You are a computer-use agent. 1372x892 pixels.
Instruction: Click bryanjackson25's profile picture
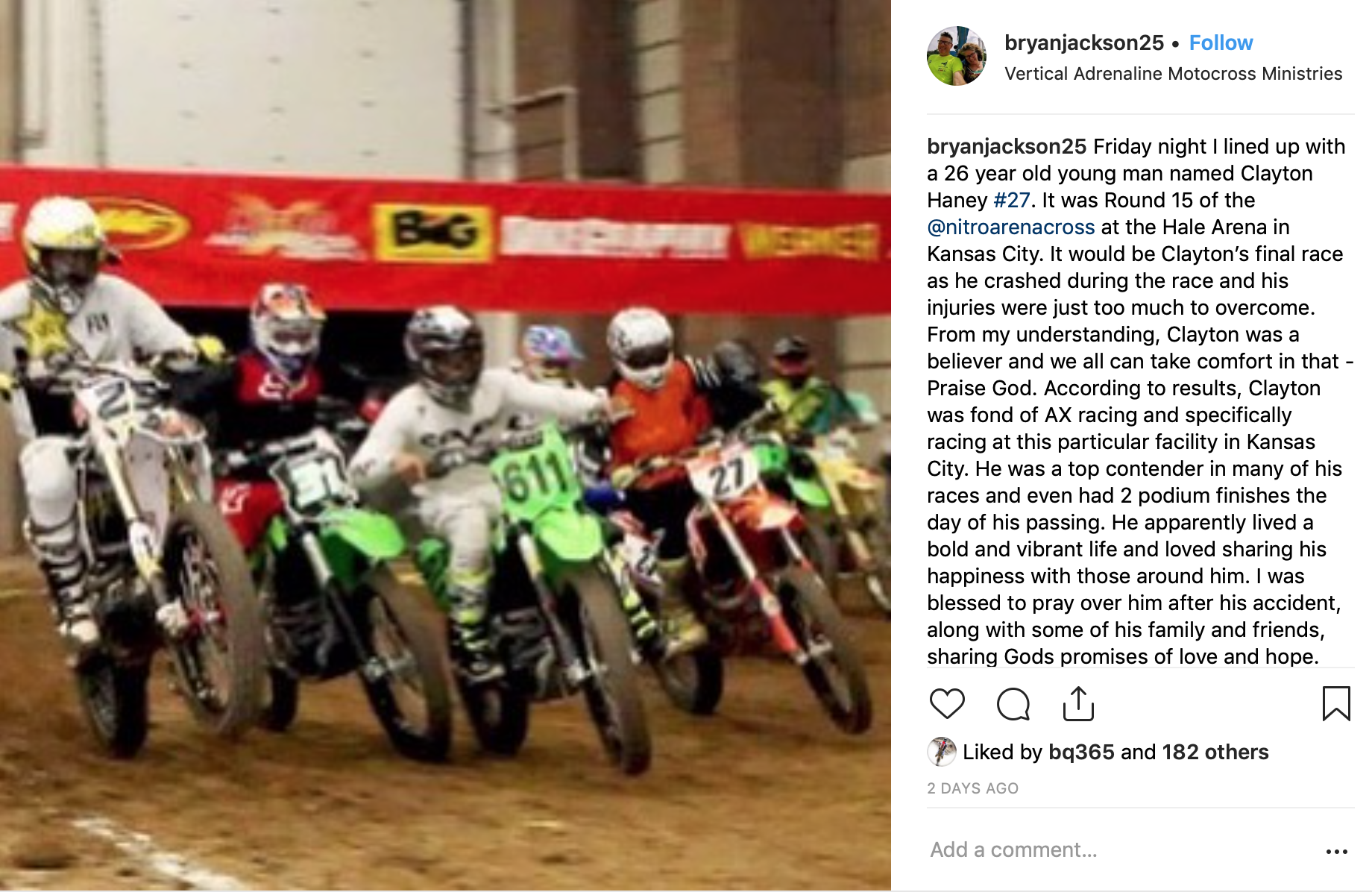(957, 56)
